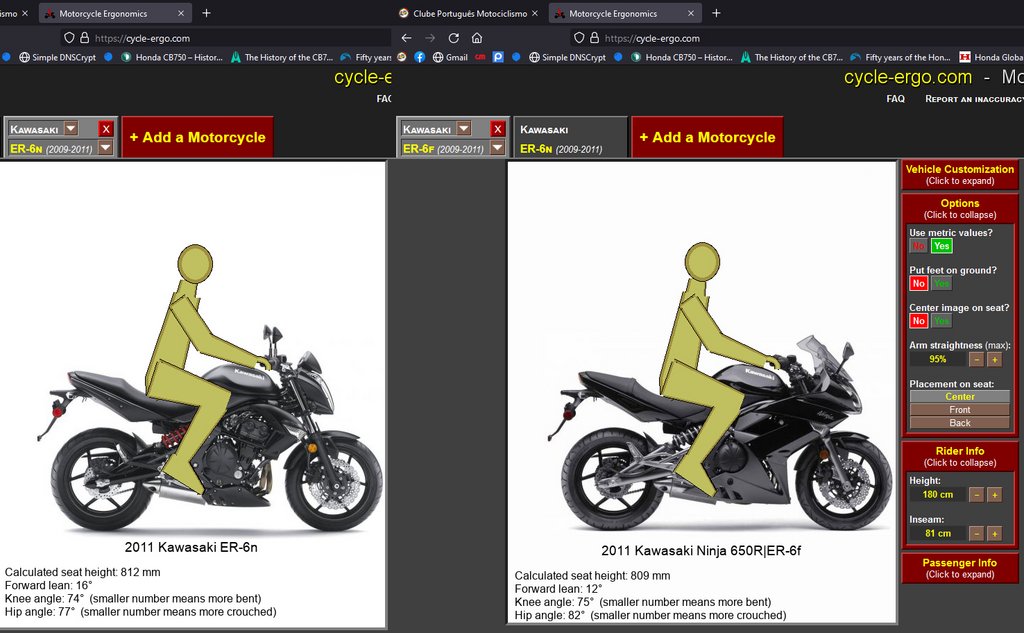
Task: Open the ER-6f model dropdown
Action: coord(497,148)
